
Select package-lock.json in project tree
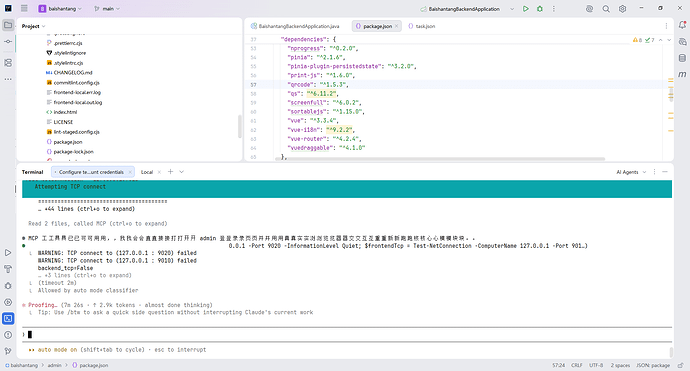pyautogui.click(x=73, y=152)
